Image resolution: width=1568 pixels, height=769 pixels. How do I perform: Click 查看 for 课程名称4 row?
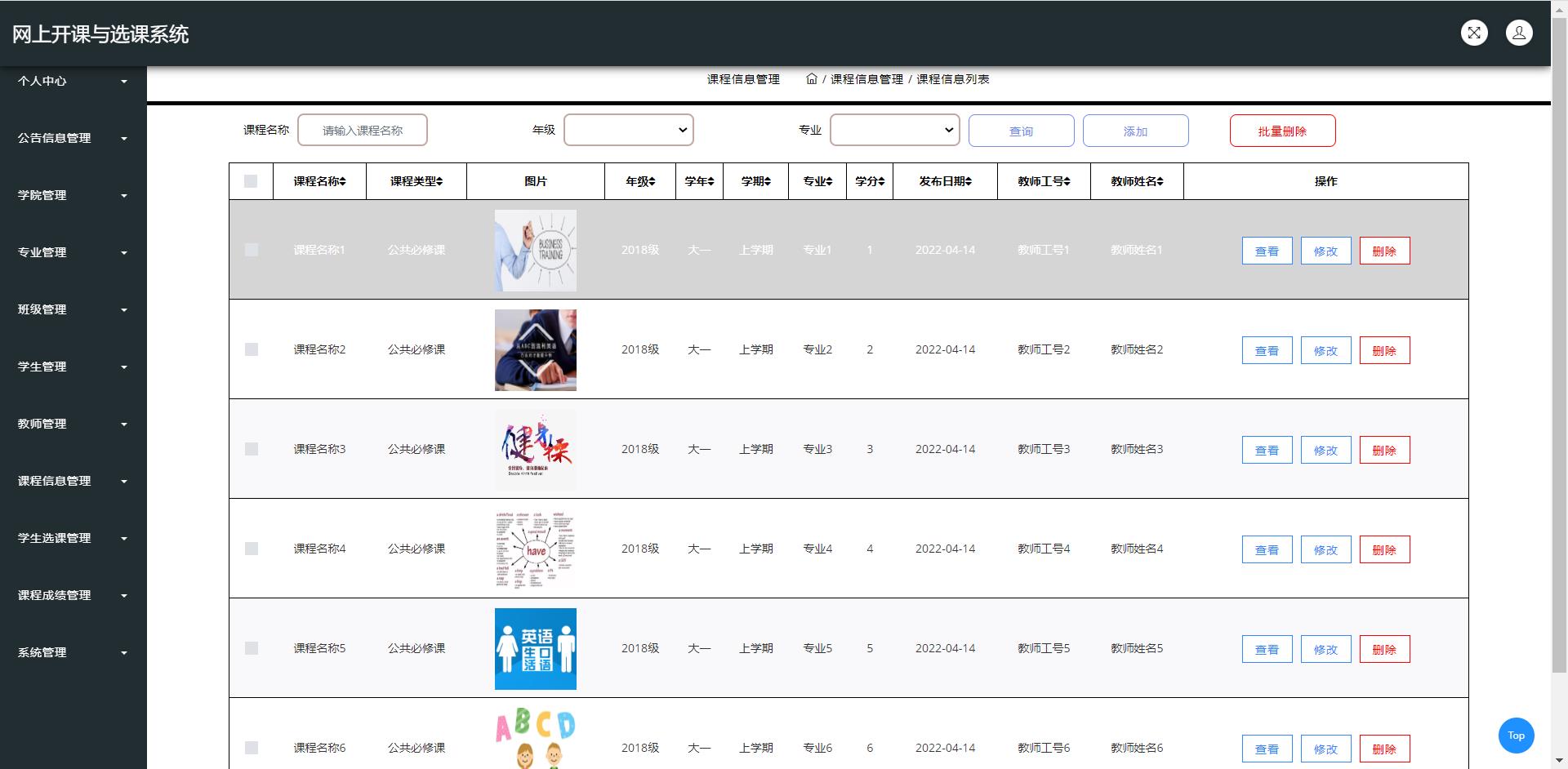click(1267, 549)
